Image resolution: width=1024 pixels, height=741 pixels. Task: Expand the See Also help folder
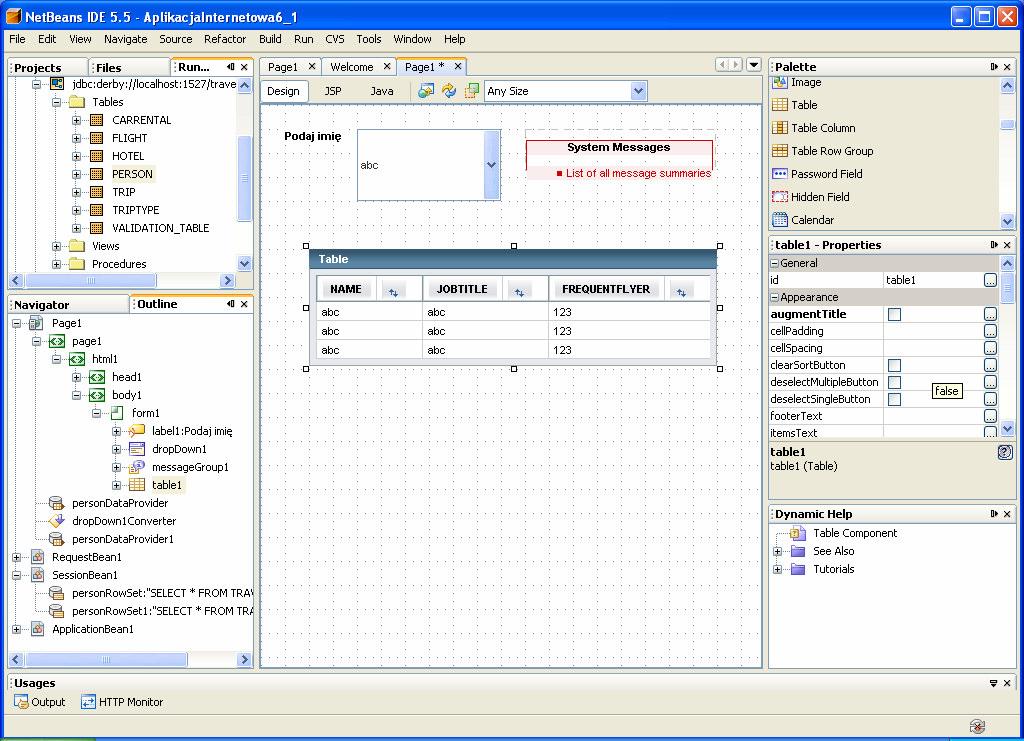777,551
